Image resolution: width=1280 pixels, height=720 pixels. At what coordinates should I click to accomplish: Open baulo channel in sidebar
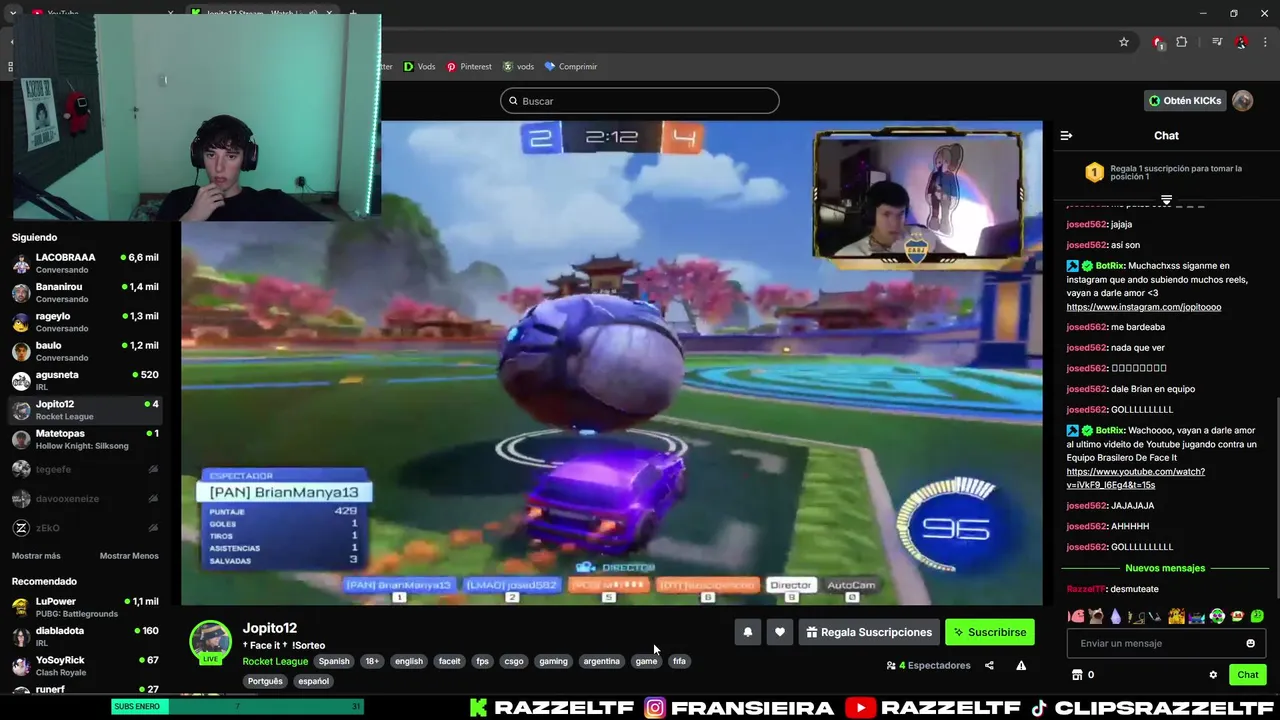point(85,351)
